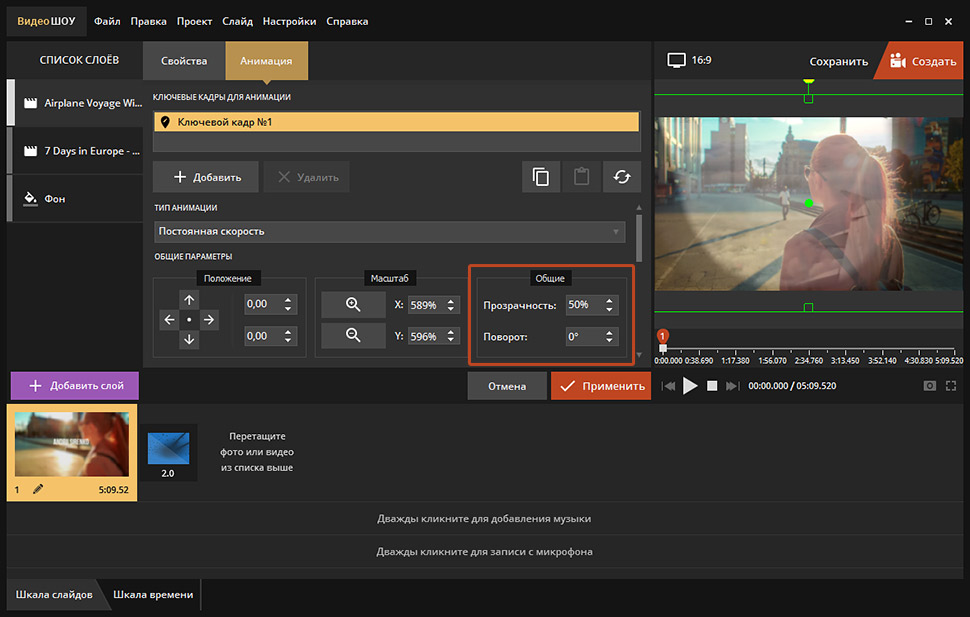Screen dimensions: 970x617
Task: Click the zoom in magnifier button
Action: (x=353, y=304)
